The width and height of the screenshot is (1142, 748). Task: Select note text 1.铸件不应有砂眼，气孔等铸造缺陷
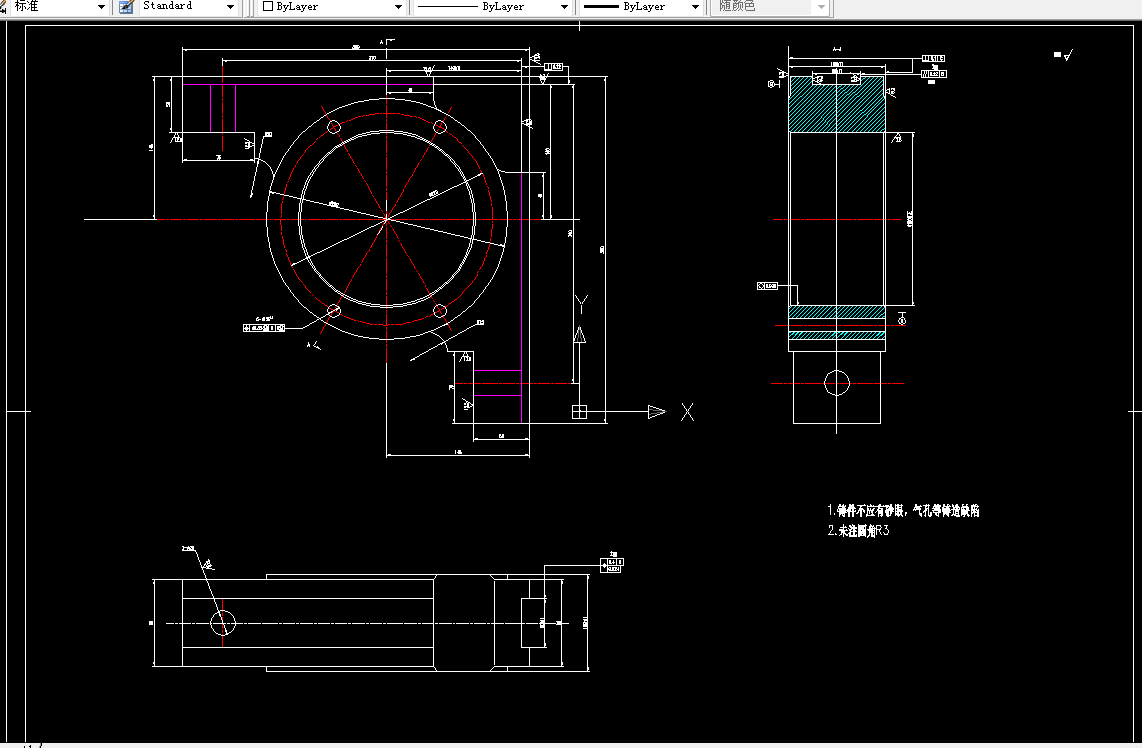903,511
